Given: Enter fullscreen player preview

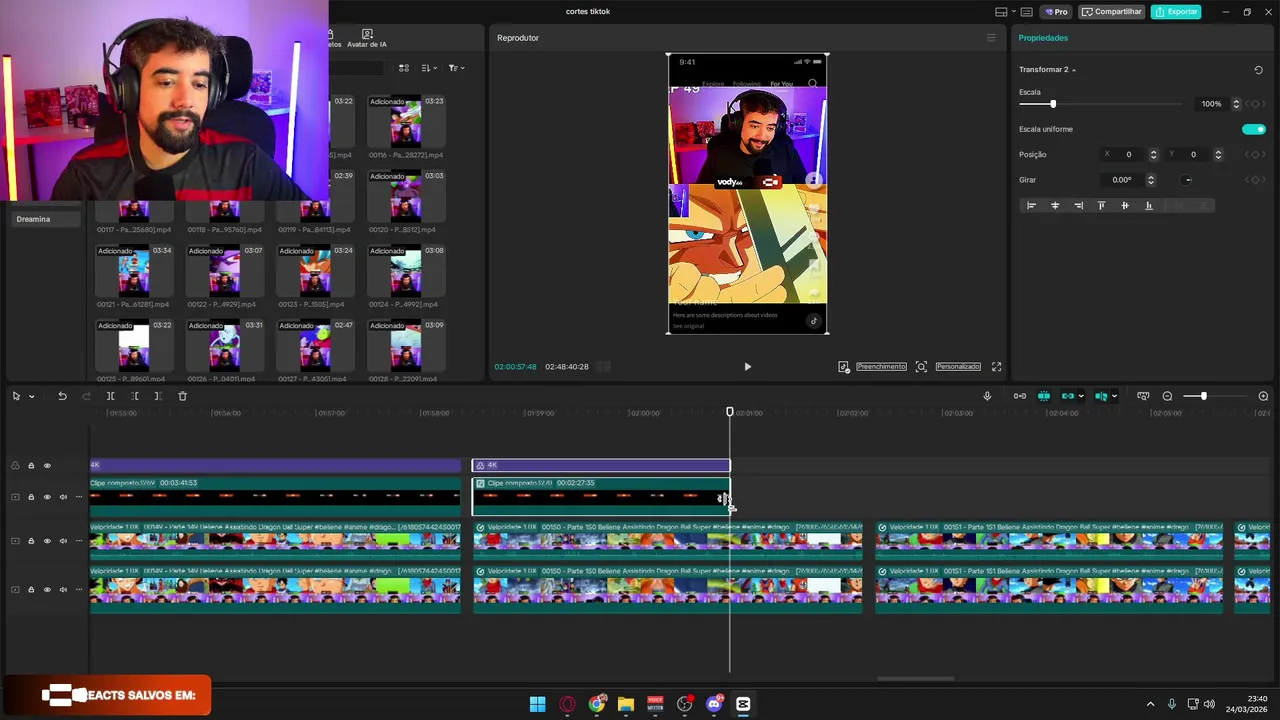Looking at the screenshot, I should [996, 367].
